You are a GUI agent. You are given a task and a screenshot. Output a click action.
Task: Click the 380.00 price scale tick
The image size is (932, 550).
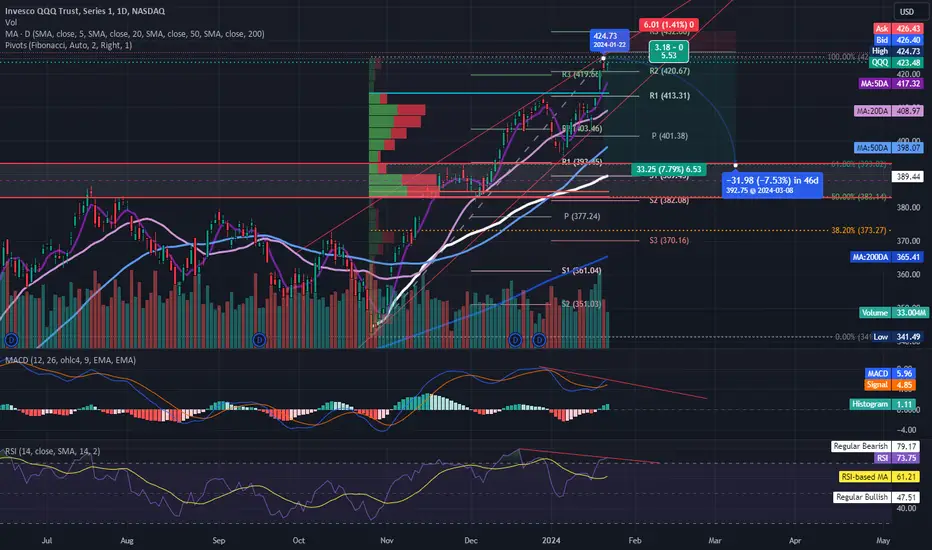click(x=908, y=208)
